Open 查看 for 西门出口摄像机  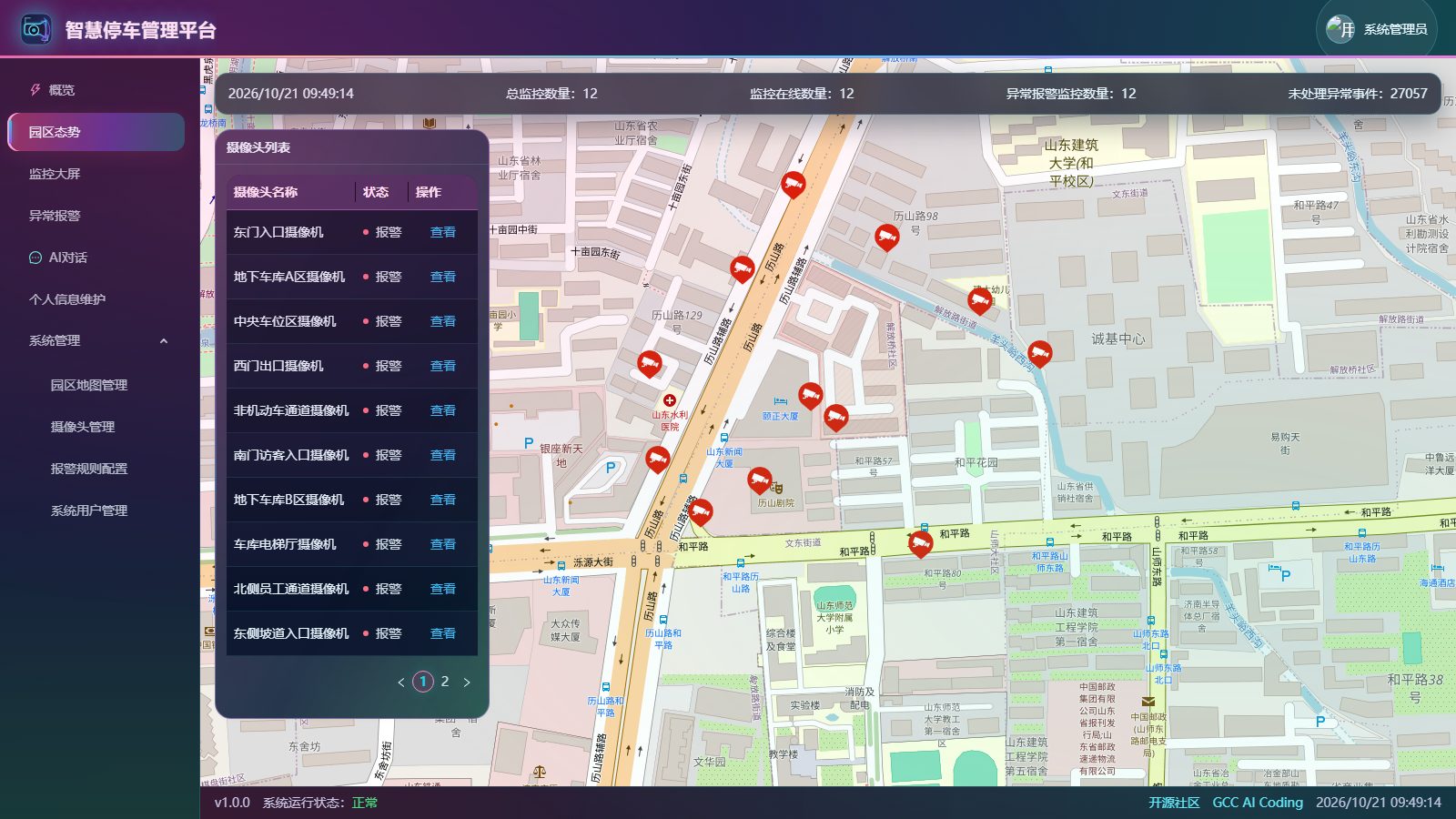pos(443,366)
